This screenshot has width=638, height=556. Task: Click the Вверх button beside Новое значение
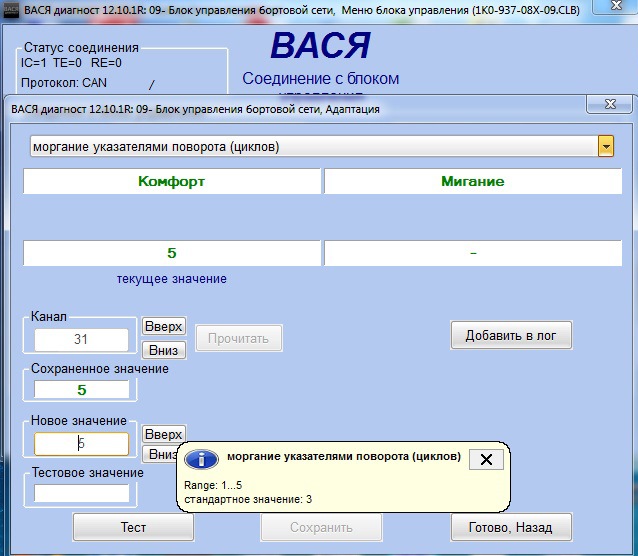point(164,434)
